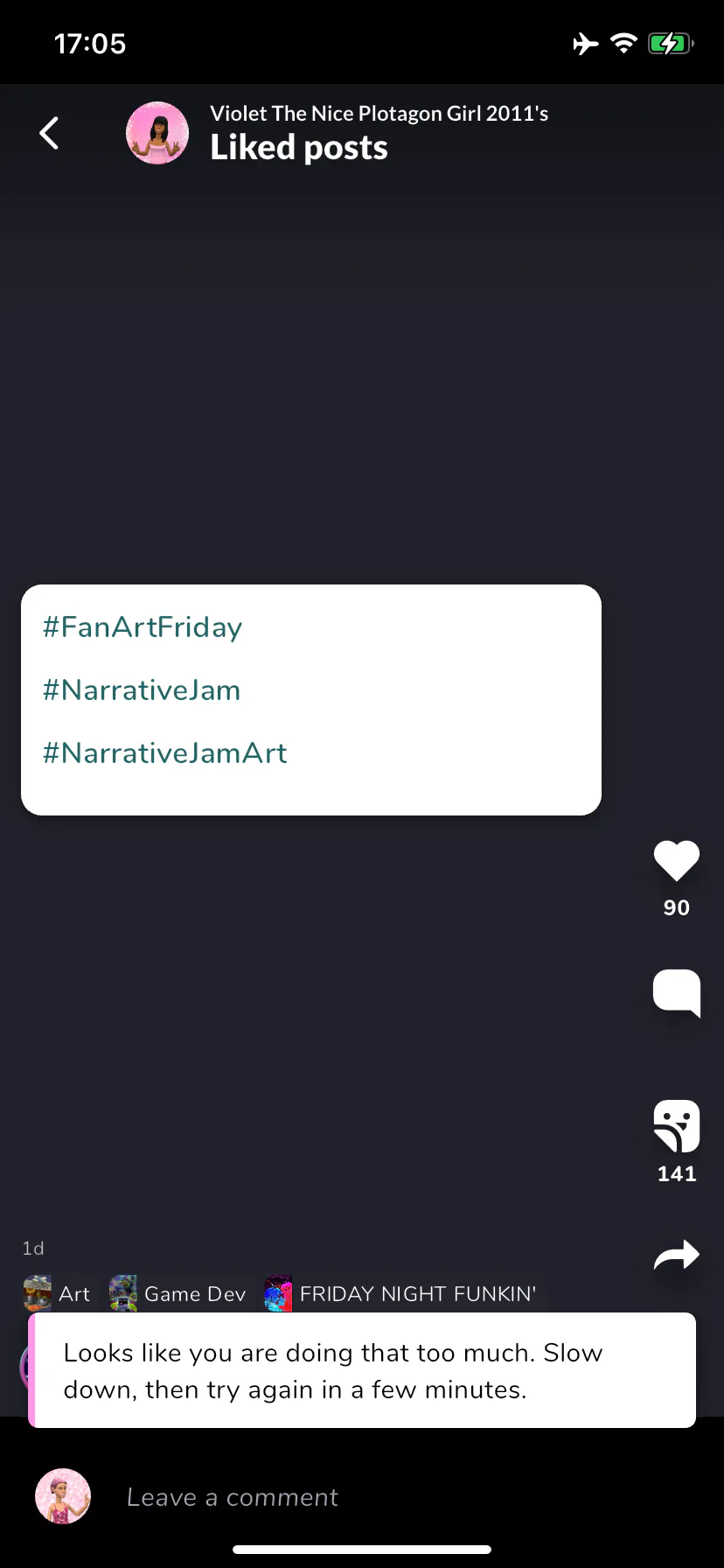Tap the sticker reaction icon
Screen dimensions: 724x1568
677,1126
